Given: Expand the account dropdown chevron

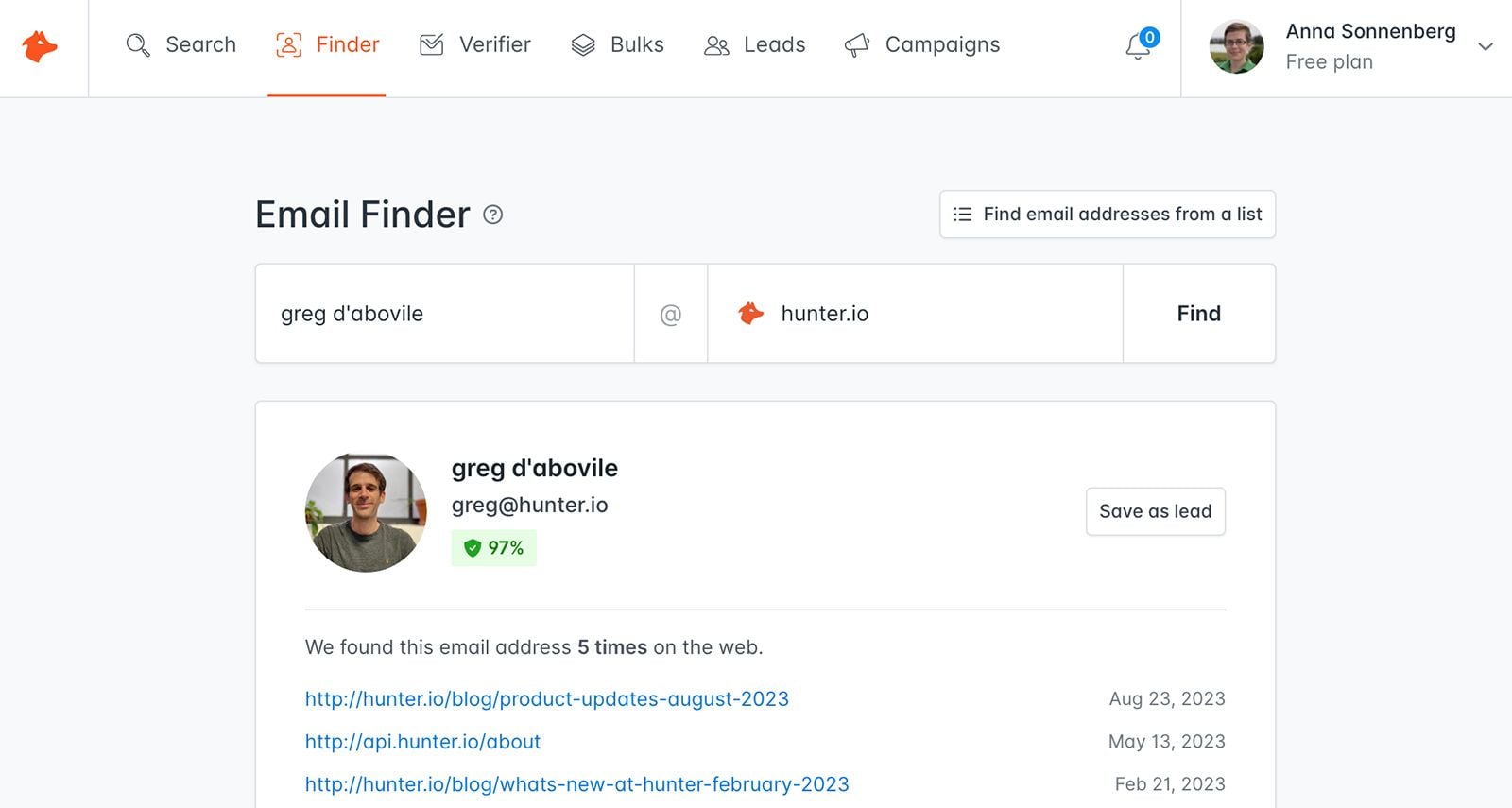Looking at the screenshot, I should tap(1486, 46).
